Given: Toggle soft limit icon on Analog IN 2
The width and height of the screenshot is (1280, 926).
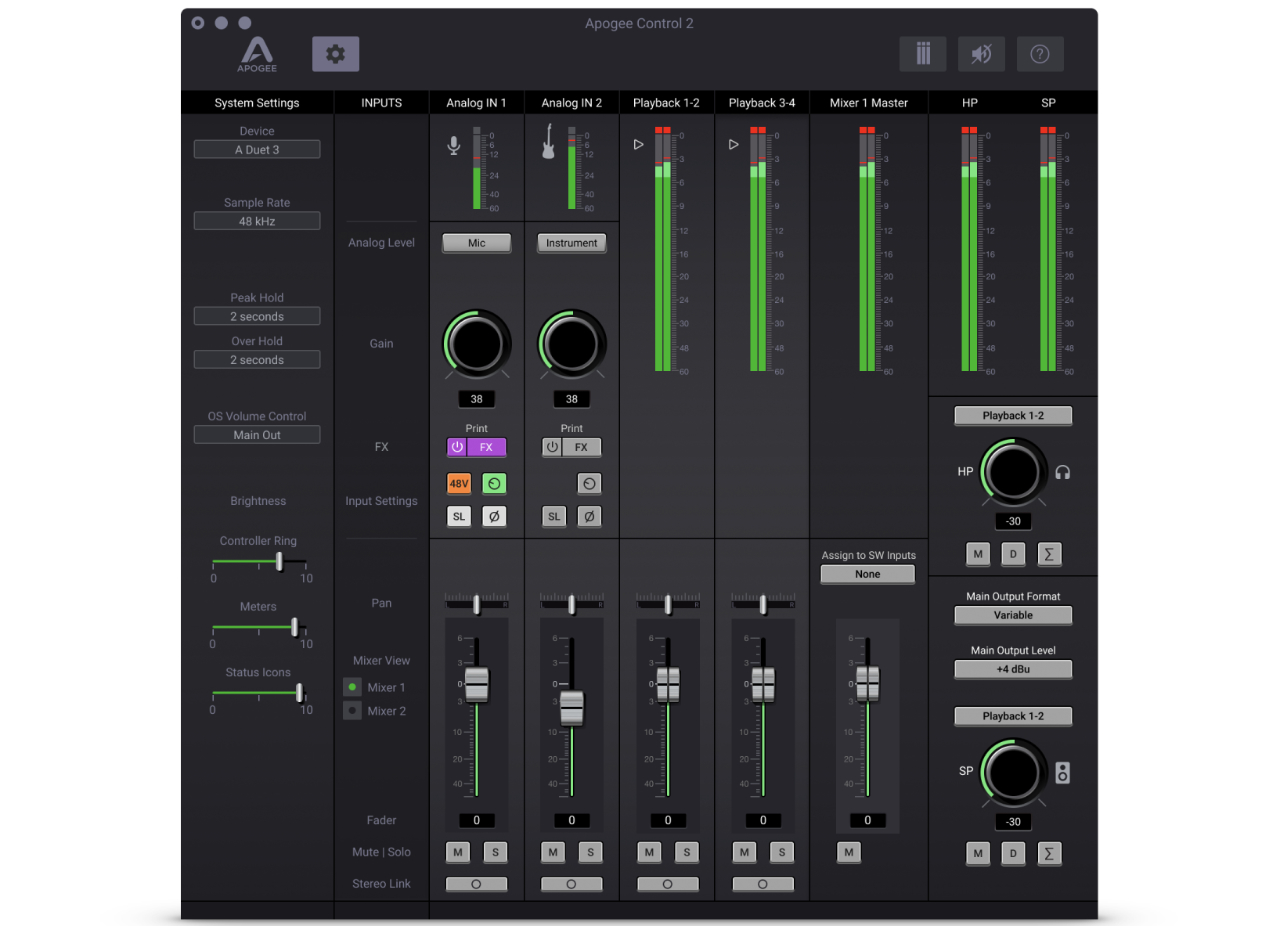Looking at the screenshot, I should 589,484.
